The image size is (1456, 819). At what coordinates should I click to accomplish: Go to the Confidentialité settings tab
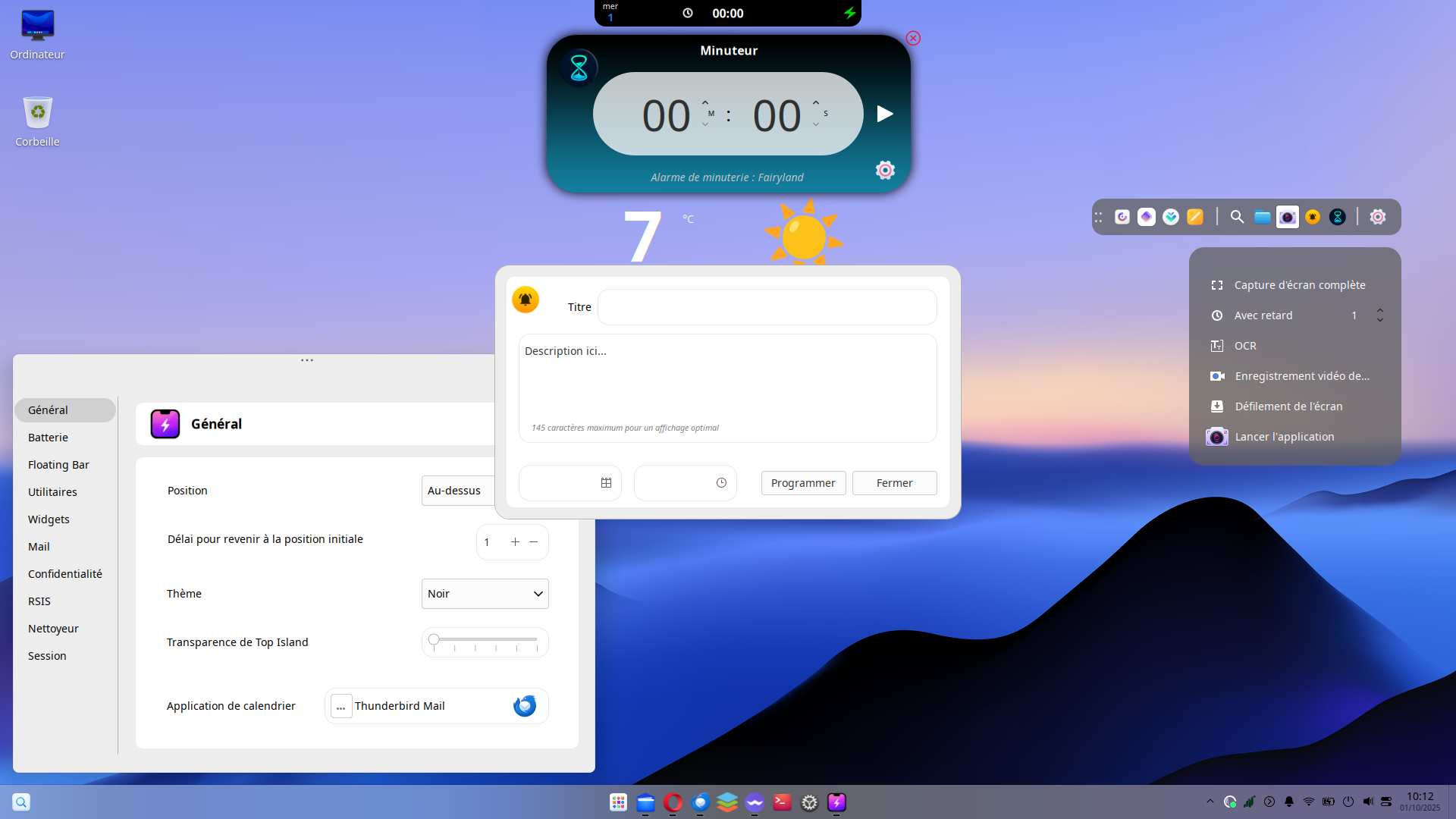(x=64, y=574)
